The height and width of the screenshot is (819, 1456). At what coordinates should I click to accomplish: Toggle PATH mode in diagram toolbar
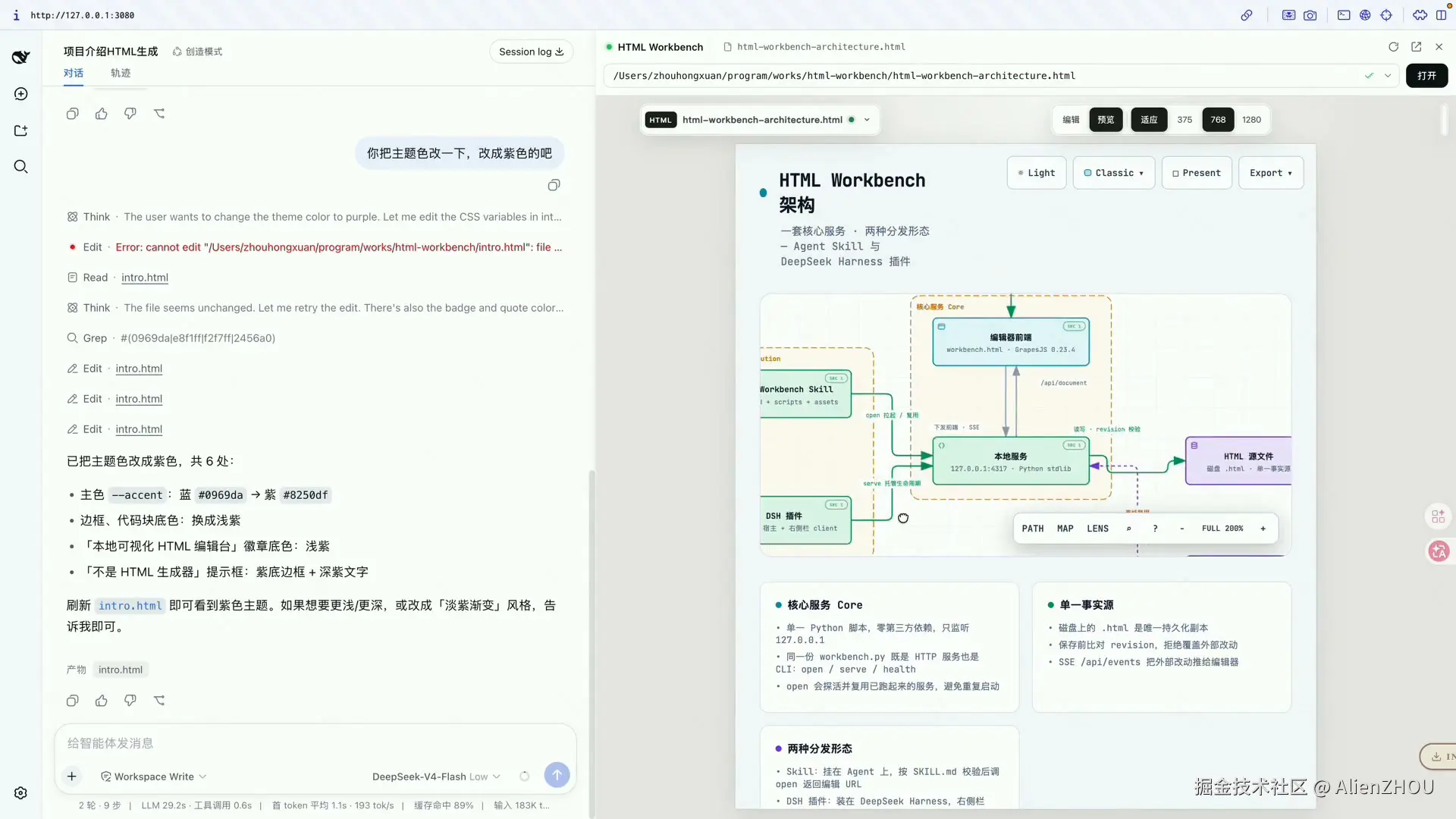(1033, 529)
